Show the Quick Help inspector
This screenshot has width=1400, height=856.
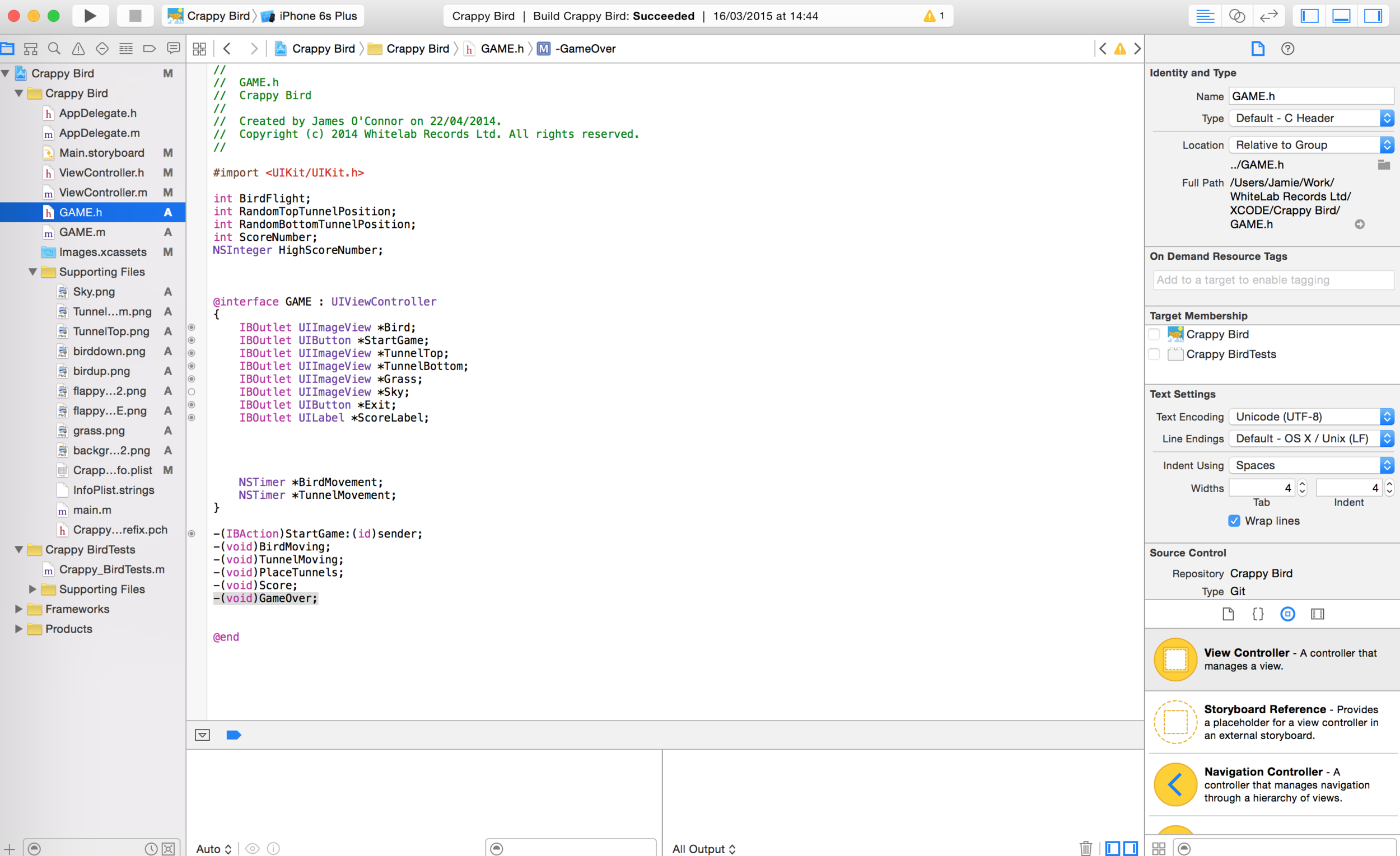(1287, 49)
